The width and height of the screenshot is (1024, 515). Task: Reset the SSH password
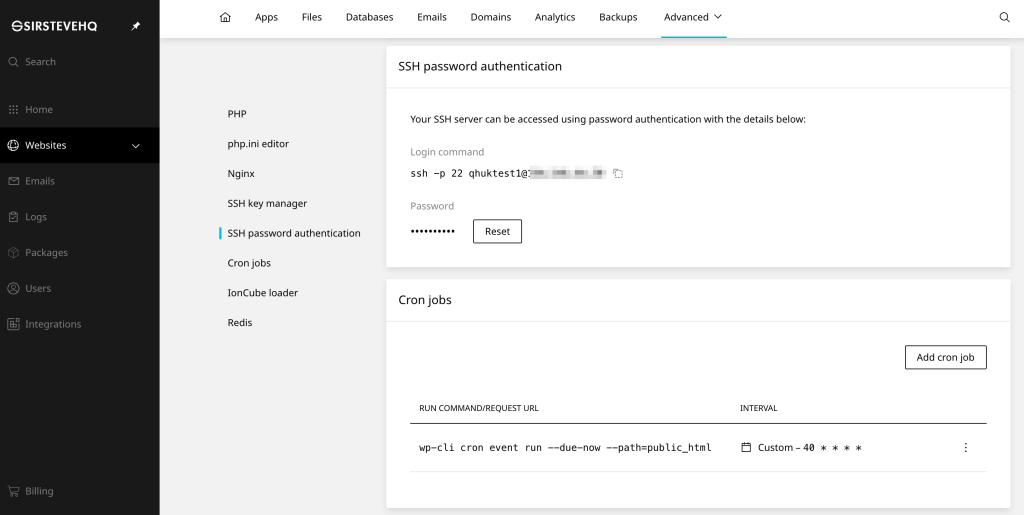(497, 231)
